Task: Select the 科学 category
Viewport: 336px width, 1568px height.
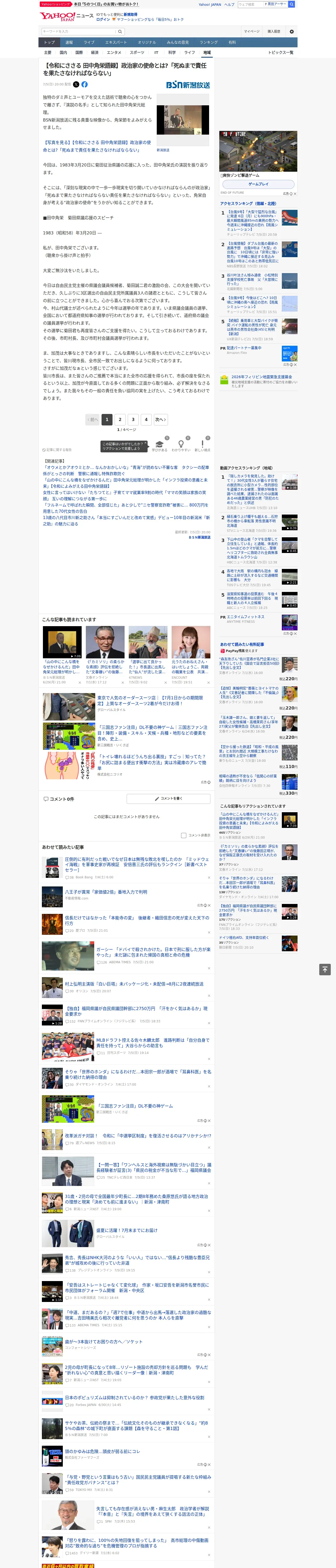Action: pos(172,52)
